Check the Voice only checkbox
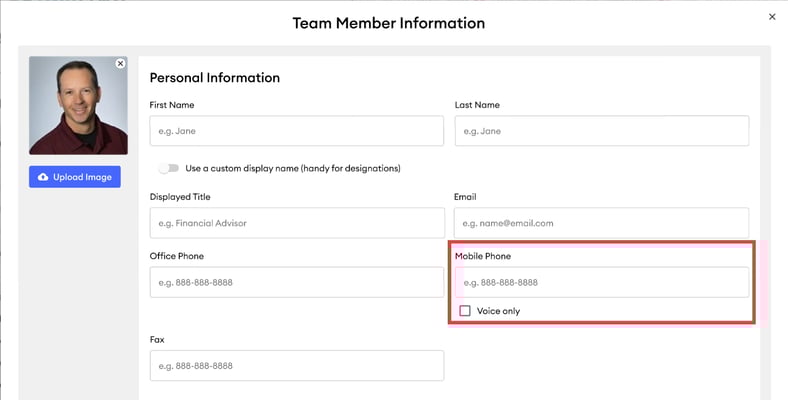Screen dimensions: 788x400 click(465, 311)
